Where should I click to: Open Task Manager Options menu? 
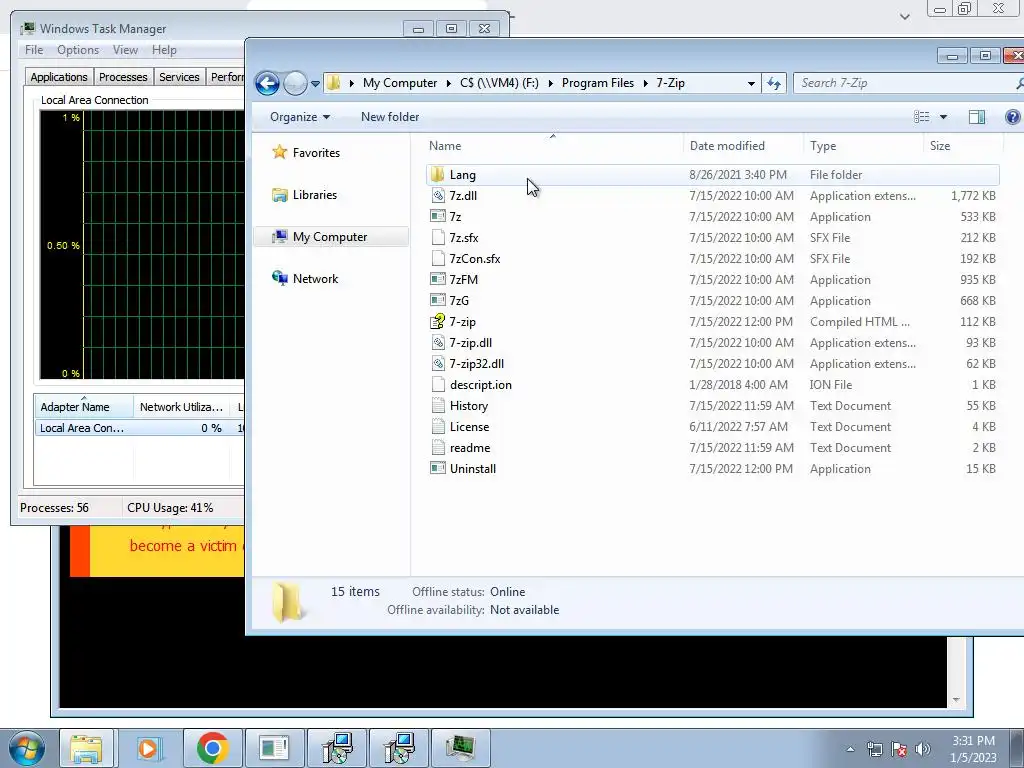(x=78, y=50)
